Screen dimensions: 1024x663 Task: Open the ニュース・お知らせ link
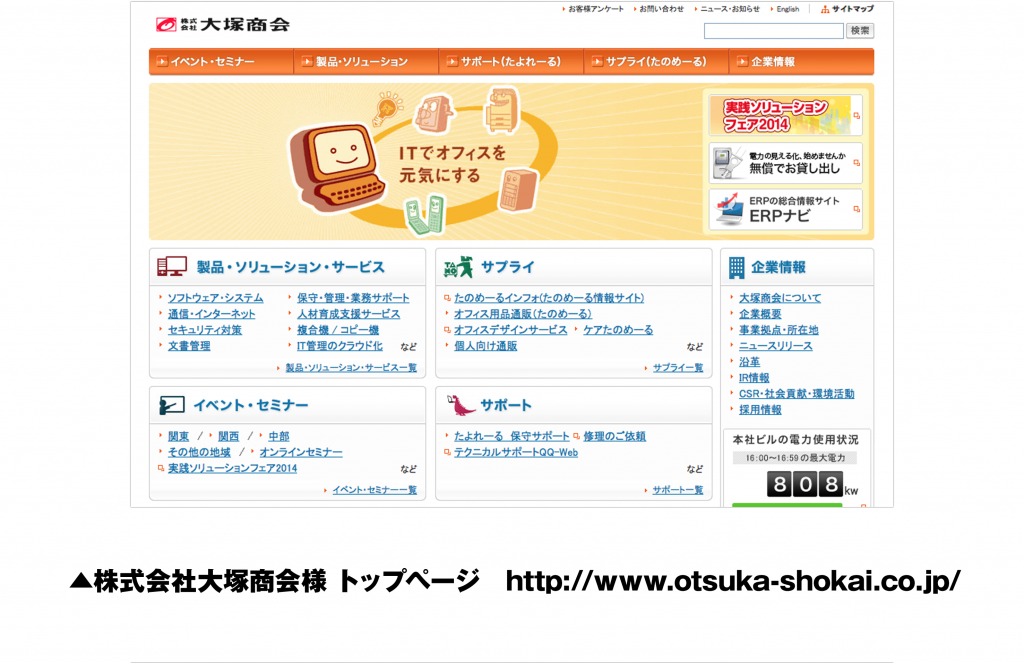coord(728,9)
